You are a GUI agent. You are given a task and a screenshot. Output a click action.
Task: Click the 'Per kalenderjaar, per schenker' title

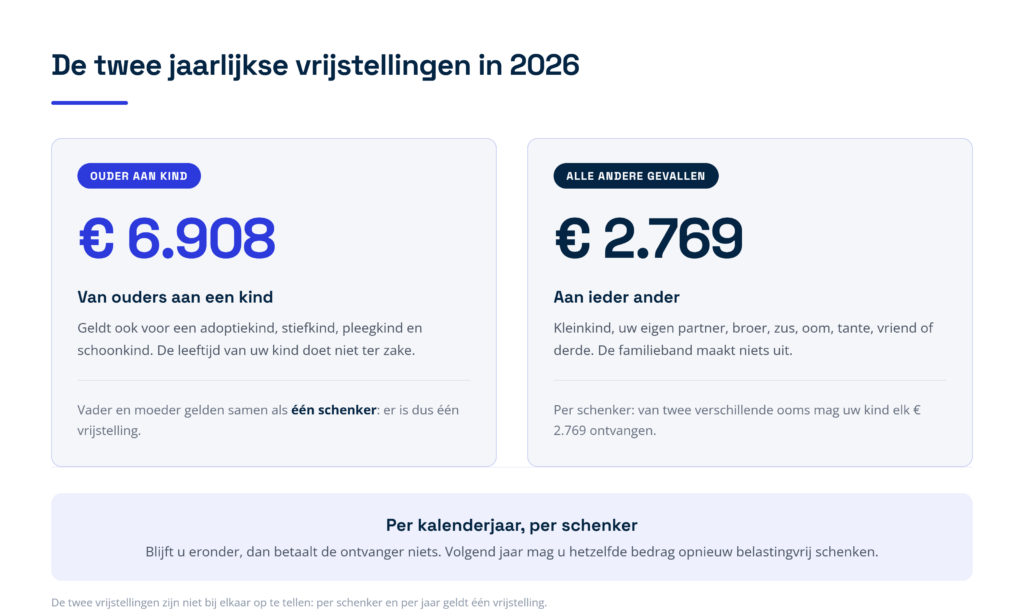click(x=511, y=525)
